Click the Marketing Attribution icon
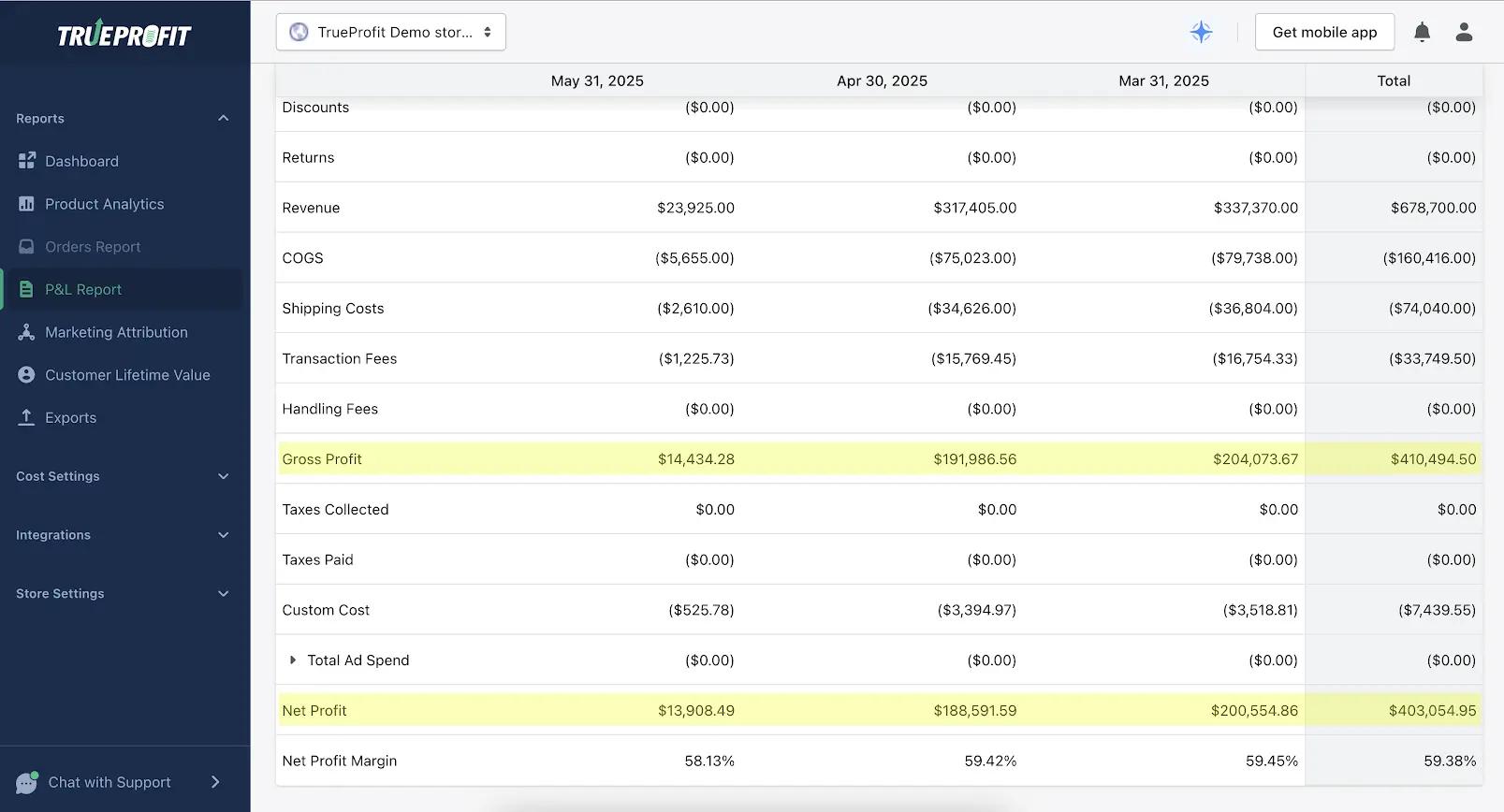 [26, 332]
